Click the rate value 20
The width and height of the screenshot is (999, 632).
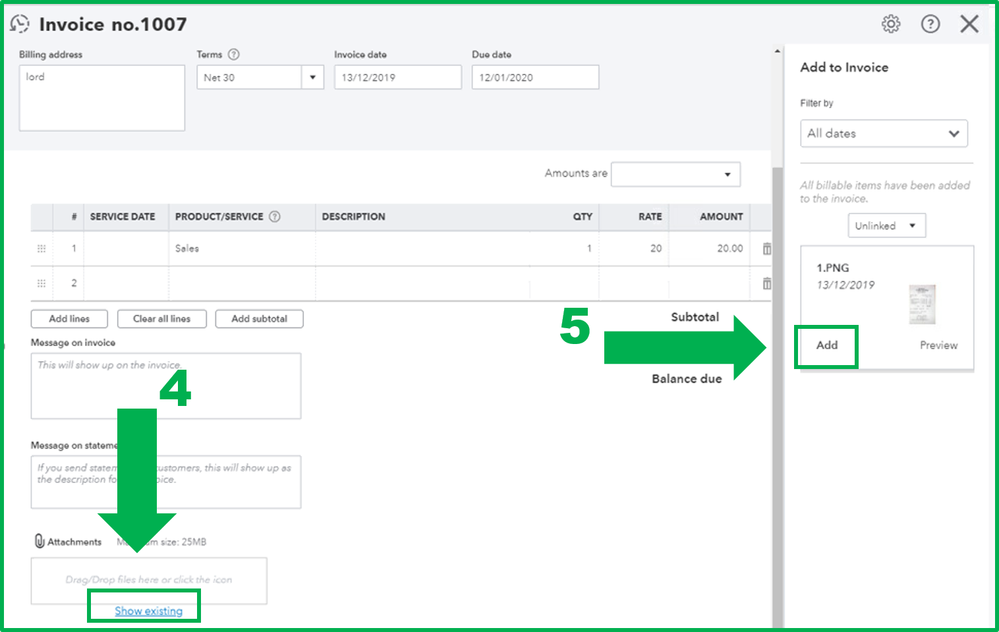click(656, 248)
